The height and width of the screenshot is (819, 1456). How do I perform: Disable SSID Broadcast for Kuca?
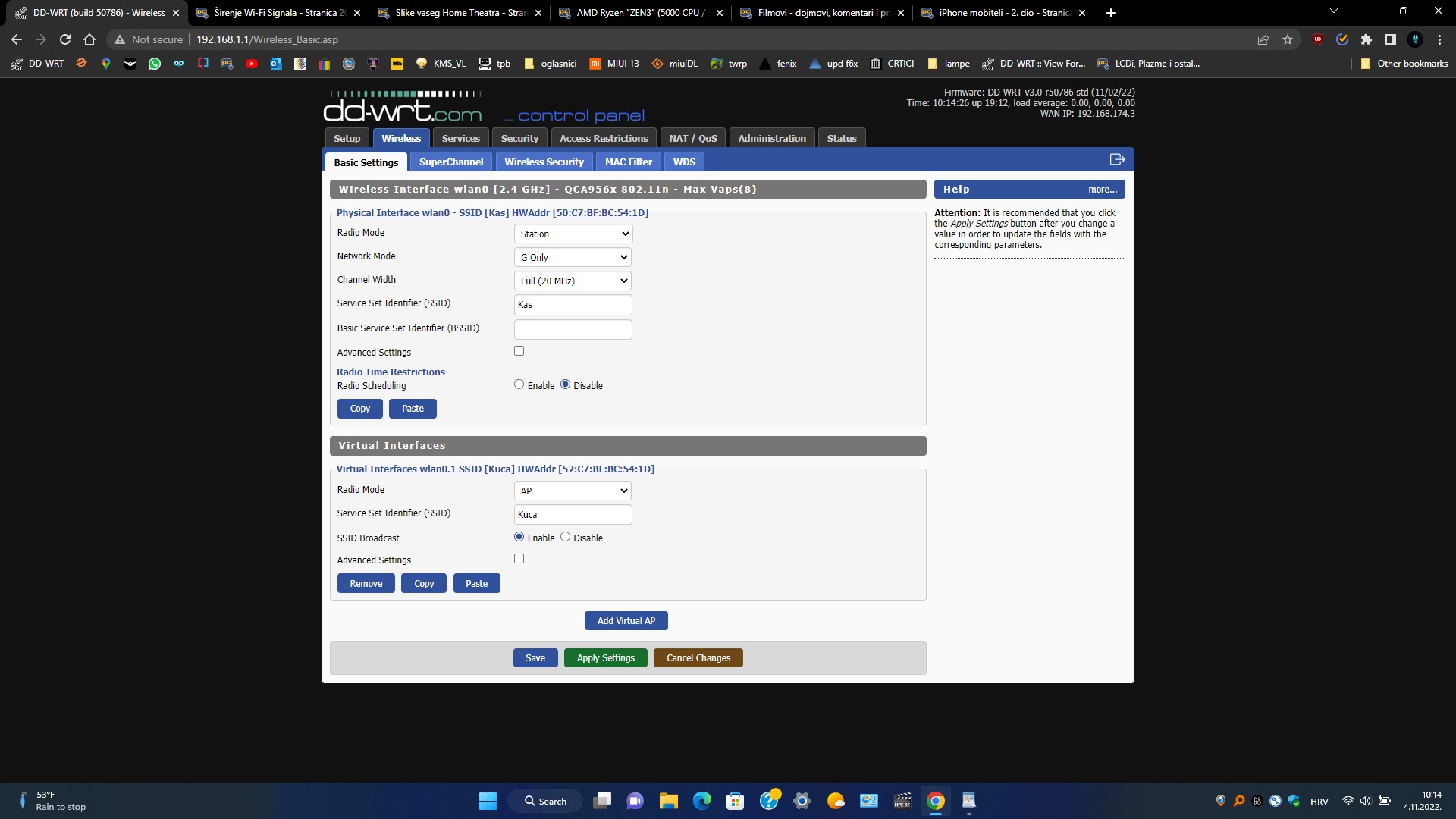click(x=566, y=537)
